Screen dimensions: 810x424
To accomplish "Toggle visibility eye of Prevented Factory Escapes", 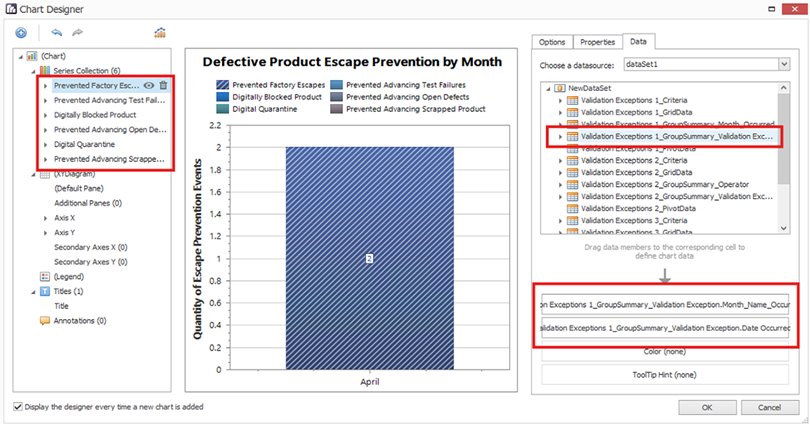I will (x=148, y=86).
